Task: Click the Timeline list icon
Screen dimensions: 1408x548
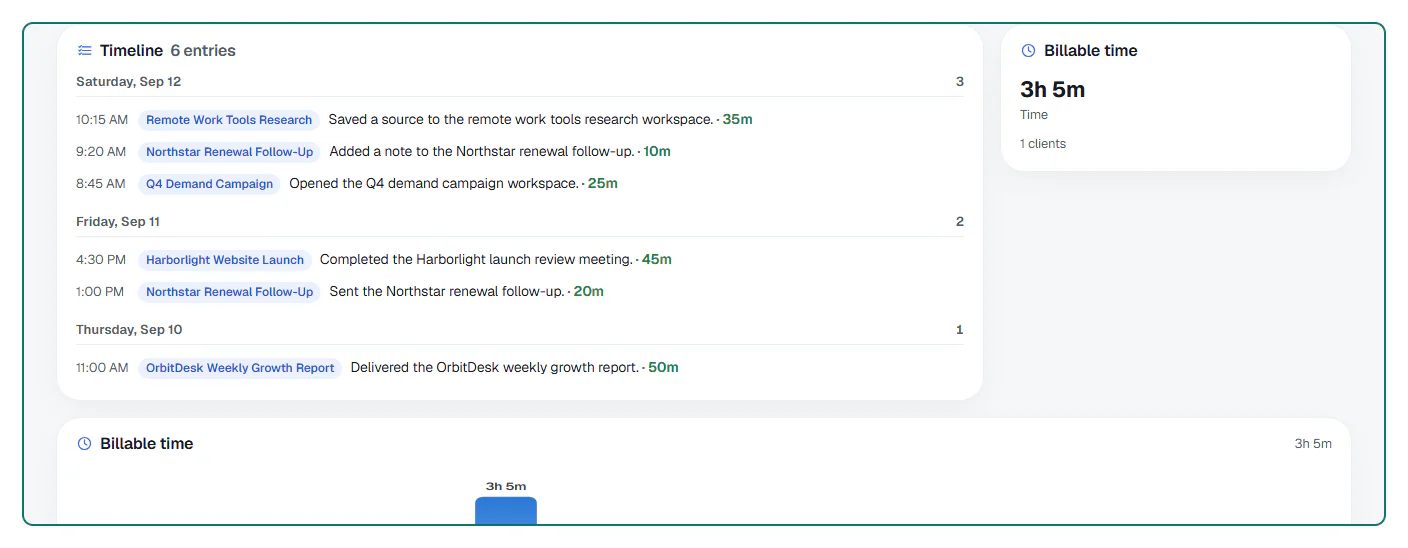Action: pyautogui.click(x=85, y=51)
